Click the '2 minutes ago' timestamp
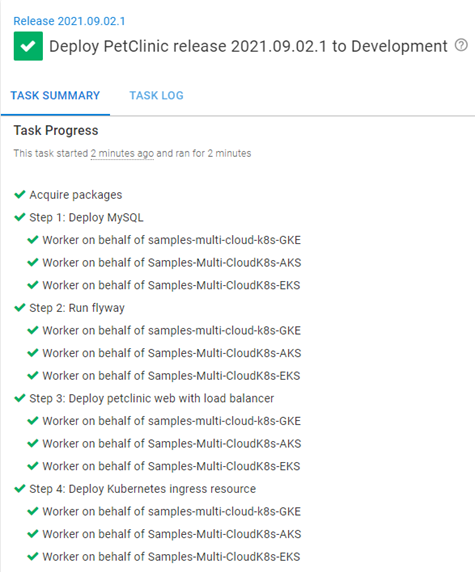 pyautogui.click(x=122, y=153)
